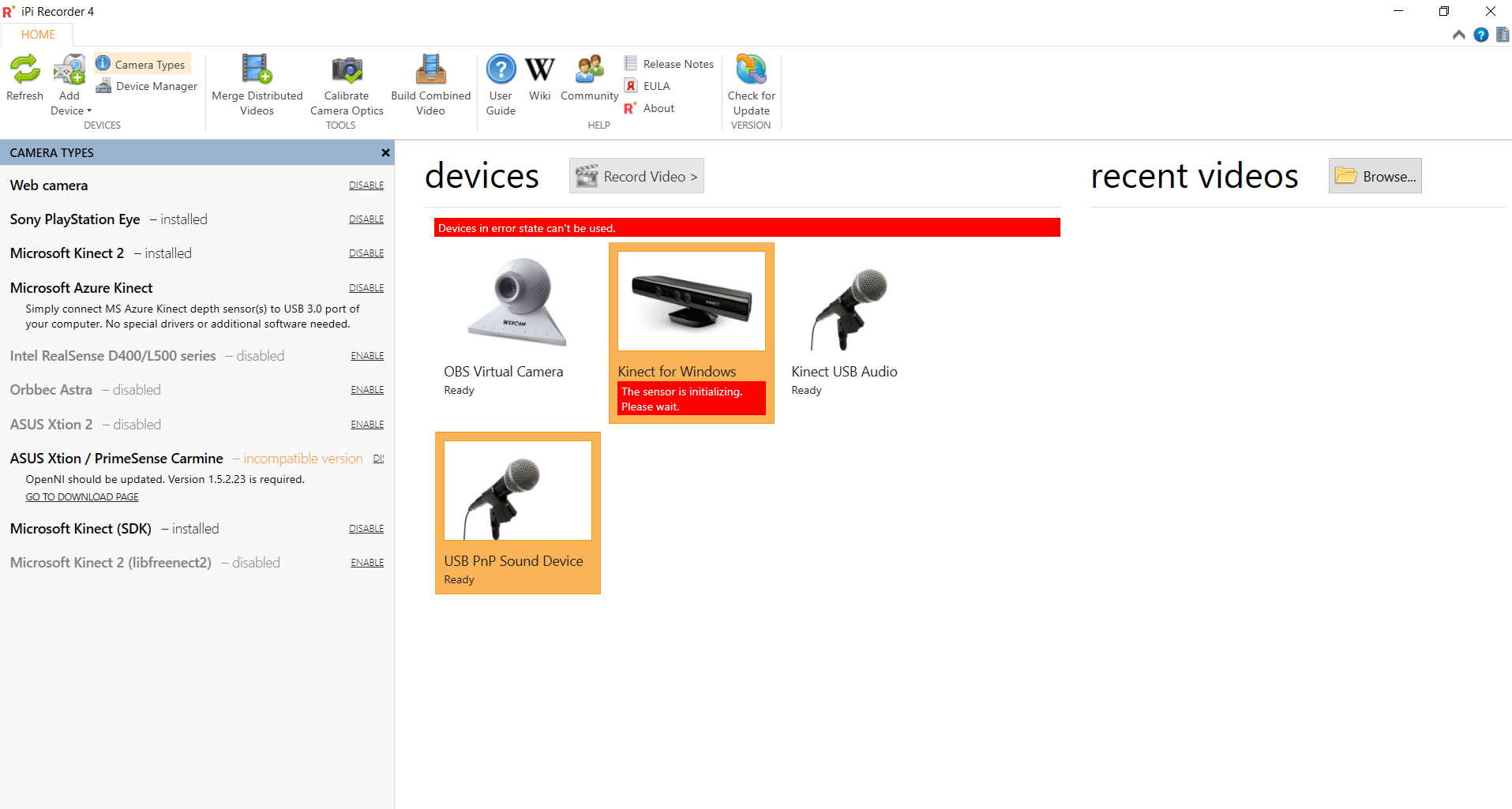1512x809 pixels.
Task: Open Calibrate Camera Optics tool
Action: 347,85
